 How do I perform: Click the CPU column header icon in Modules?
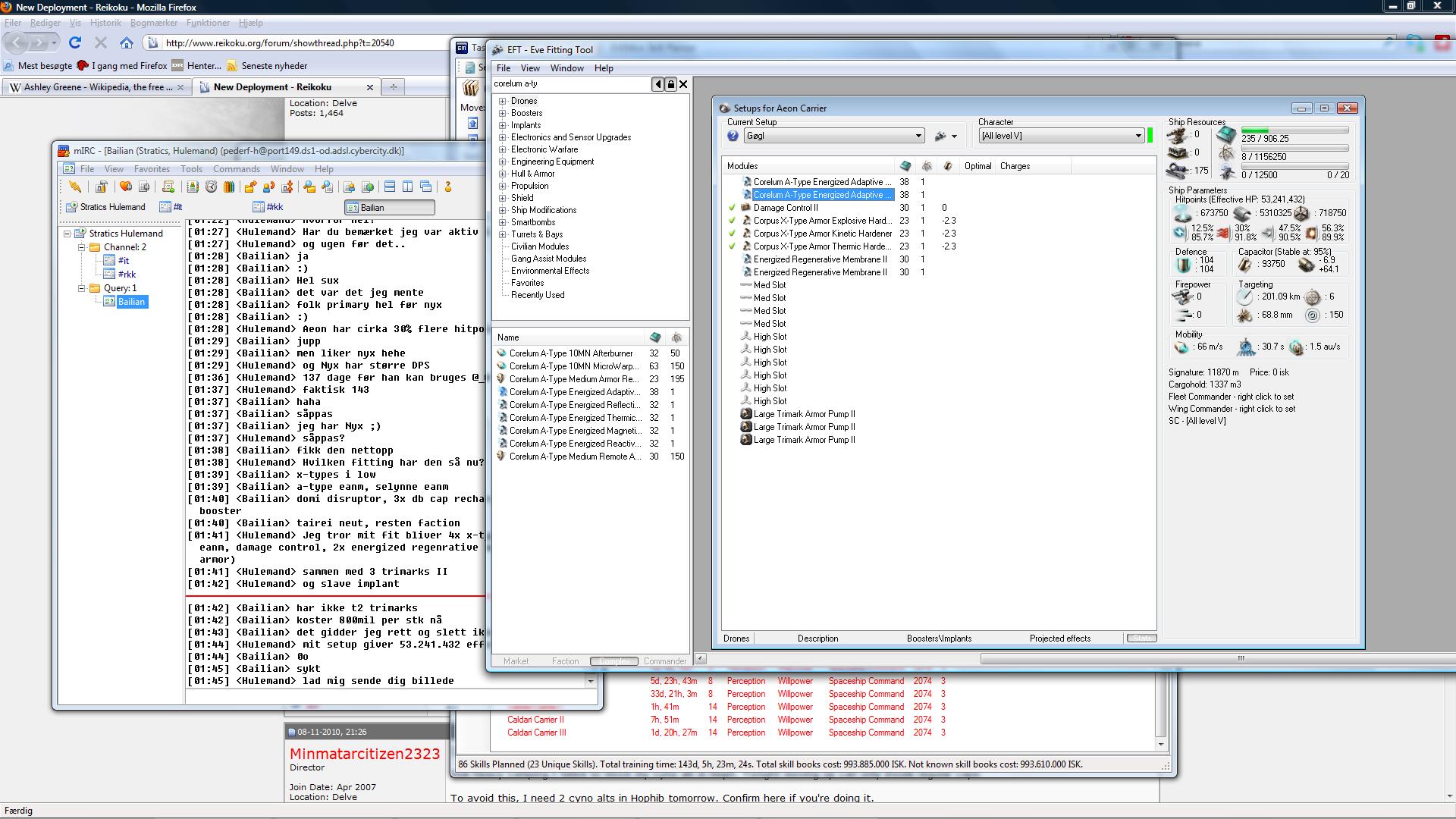905,166
